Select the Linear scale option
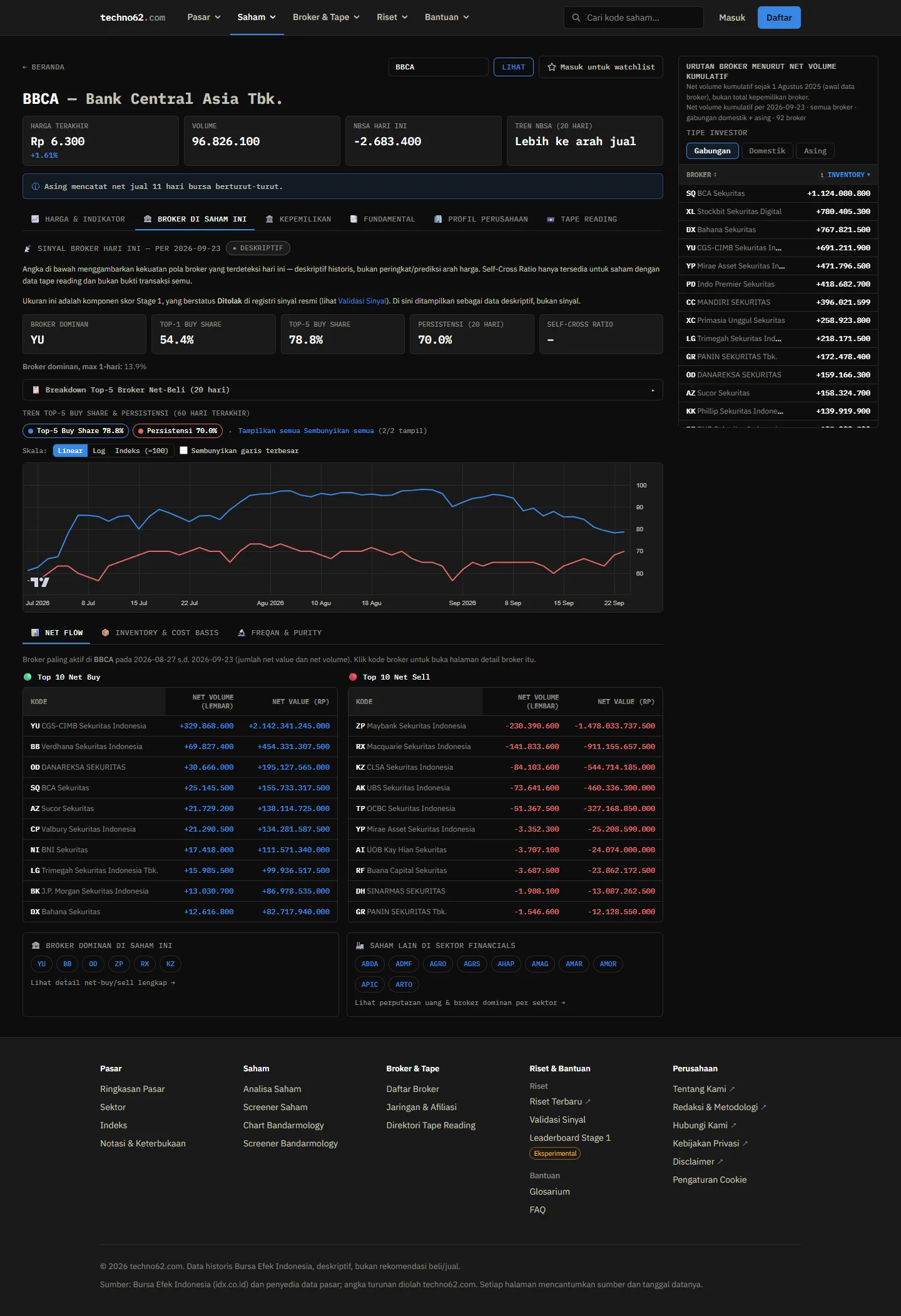Image resolution: width=901 pixels, height=1316 pixels. [x=70, y=451]
